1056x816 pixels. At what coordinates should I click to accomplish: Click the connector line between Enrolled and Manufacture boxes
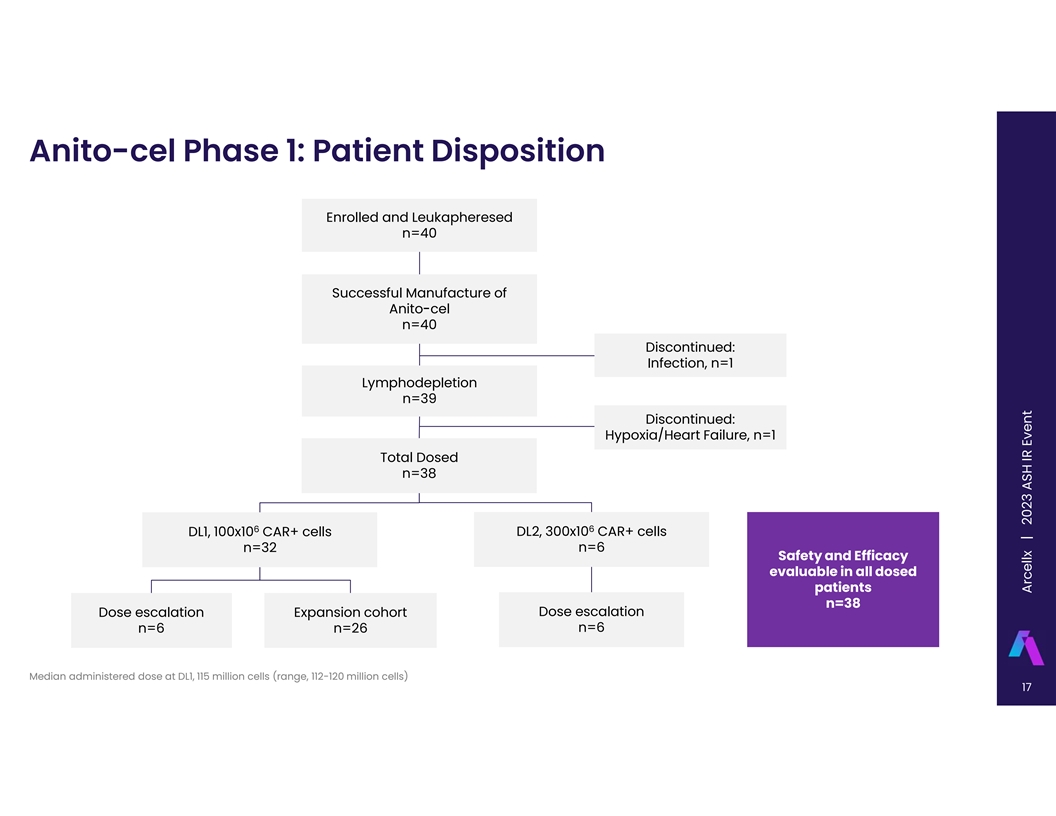(x=419, y=263)
